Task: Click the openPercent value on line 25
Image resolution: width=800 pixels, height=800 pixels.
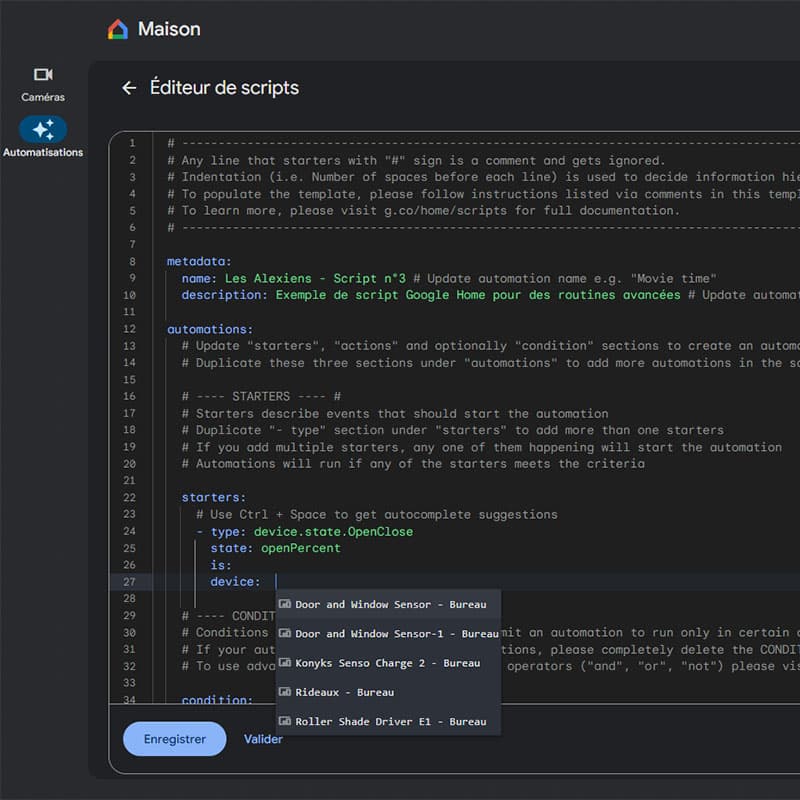Action: (x=300, y=548)
